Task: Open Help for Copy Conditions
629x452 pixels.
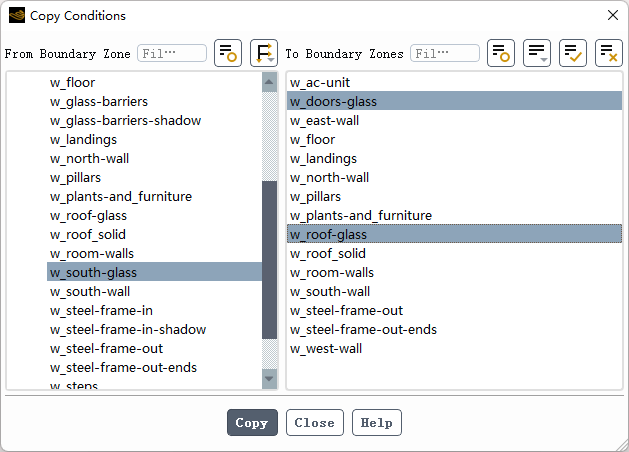Action: point(376,423)
